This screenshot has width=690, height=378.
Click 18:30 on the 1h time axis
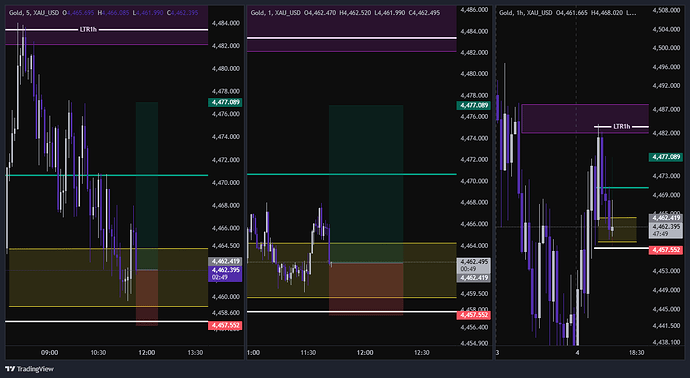(636, 352)
